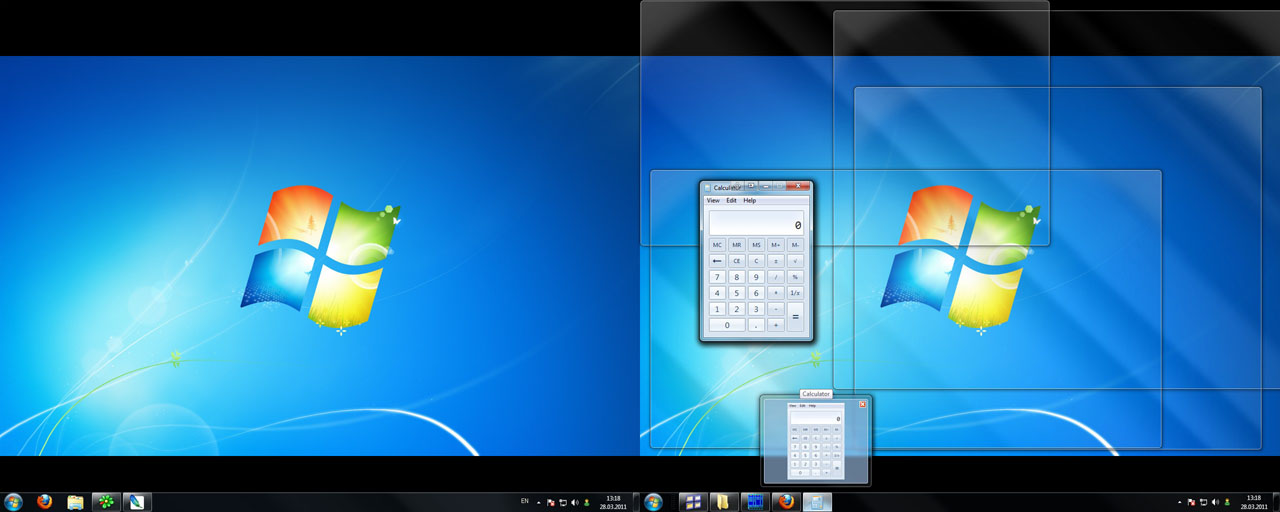Image resolution: width=1280 pixels, height=512 pixels.
Task: Click the four-window icon beside the right Start orb
Action: [691, 501]
